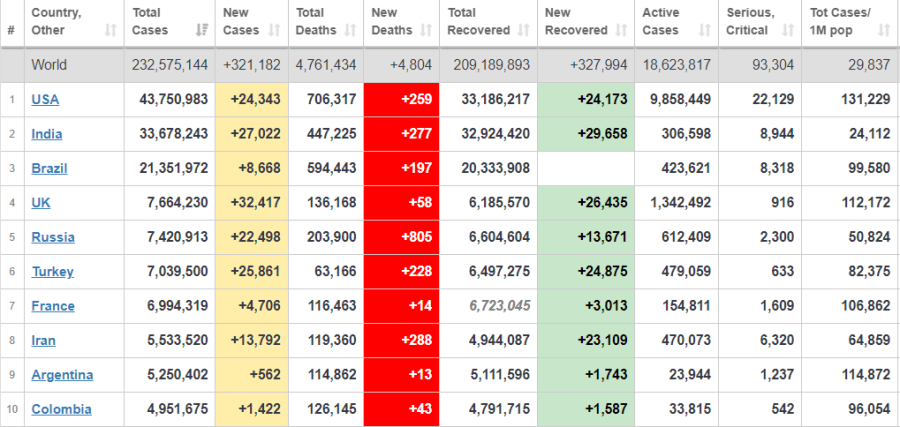Select World total recovered 209,189,893
The width and height of the screenshot is (900, 427).
pyautogui.click(x=492, y=65)
